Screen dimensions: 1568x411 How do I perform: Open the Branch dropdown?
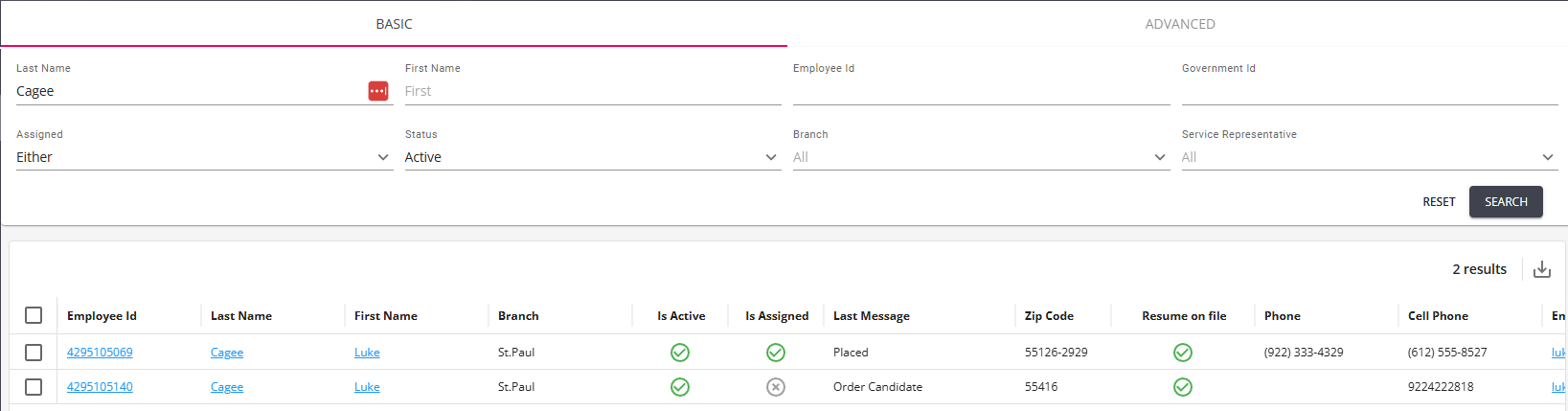coord(980,157)
